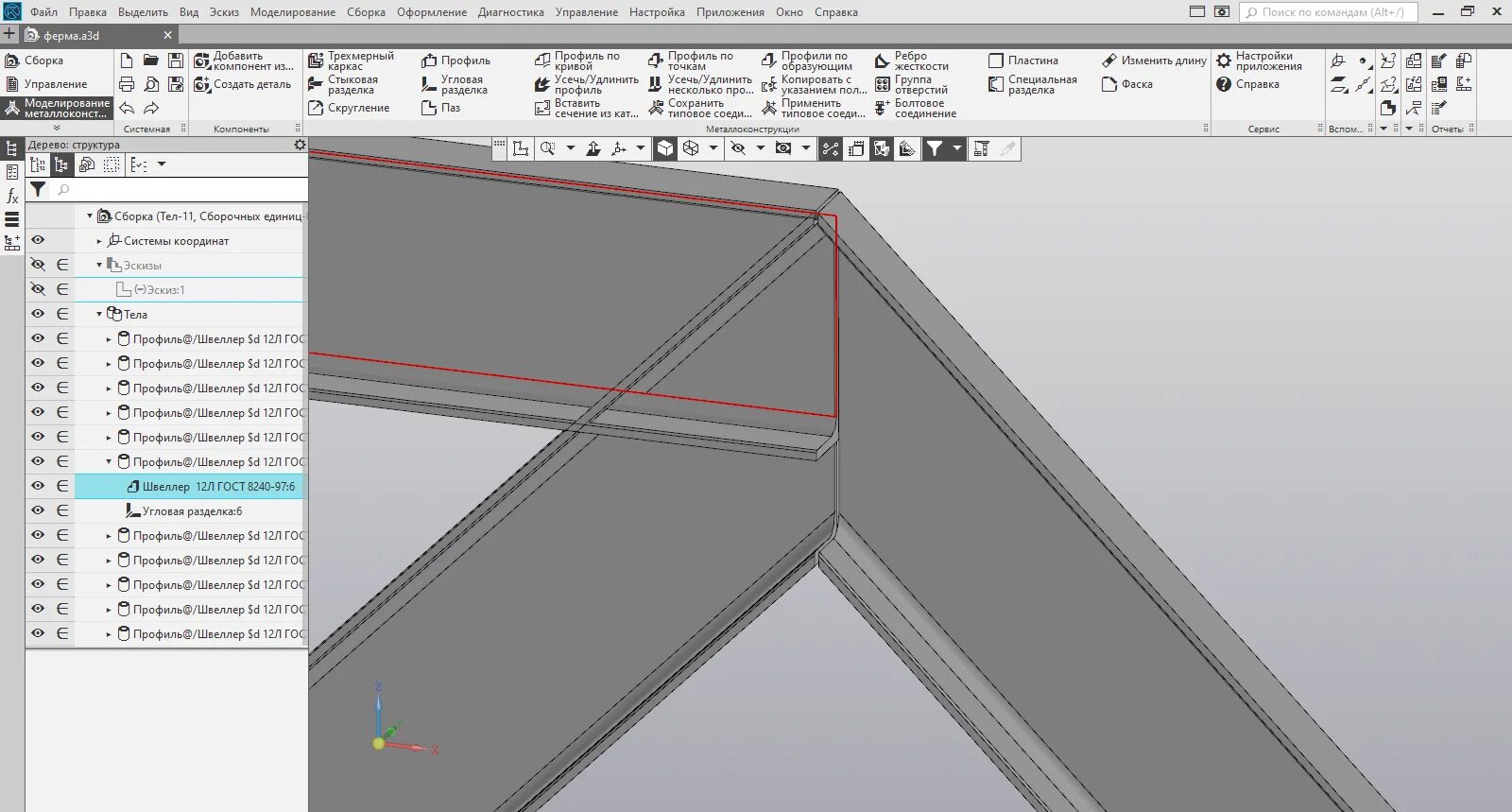1512x812 pixels.
Task: Select shaded cube display mode icon
Action: pos(665,148)
